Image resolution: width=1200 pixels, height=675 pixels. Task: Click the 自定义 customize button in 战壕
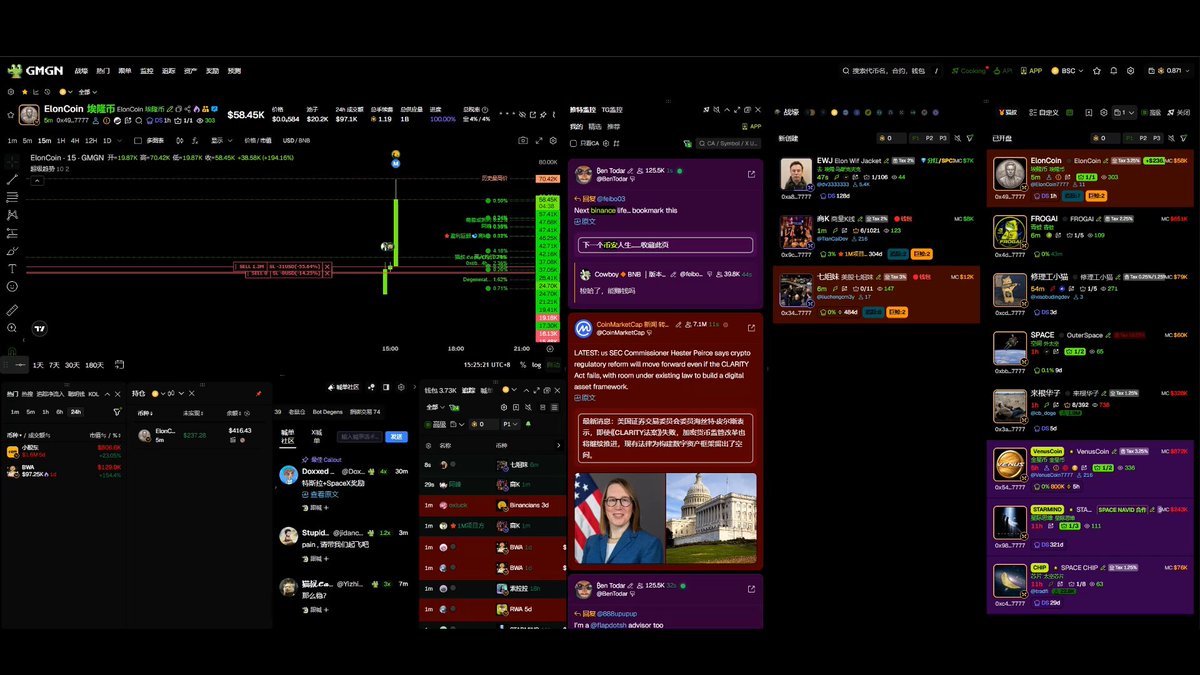[1044, 113]
